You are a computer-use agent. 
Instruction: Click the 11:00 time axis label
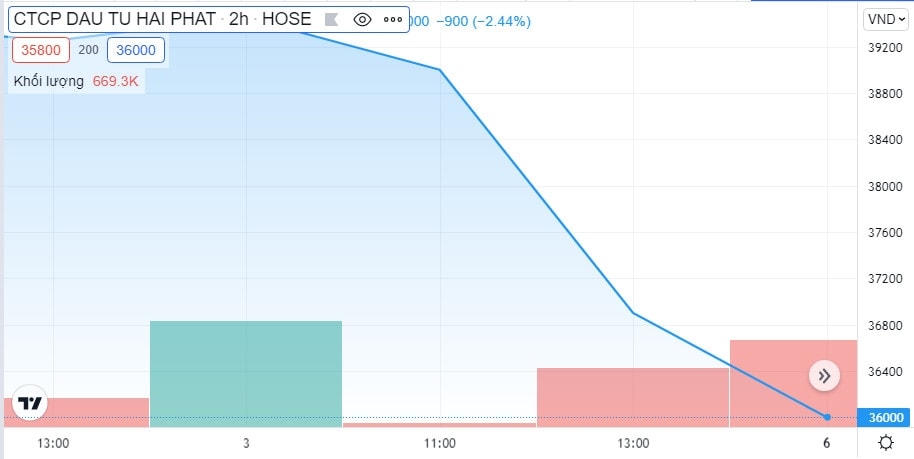coord(440,443)
